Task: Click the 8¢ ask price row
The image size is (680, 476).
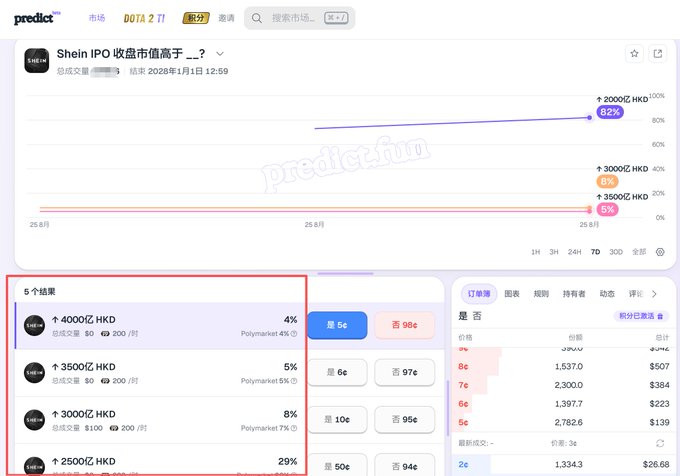Action: pos(563,366)
